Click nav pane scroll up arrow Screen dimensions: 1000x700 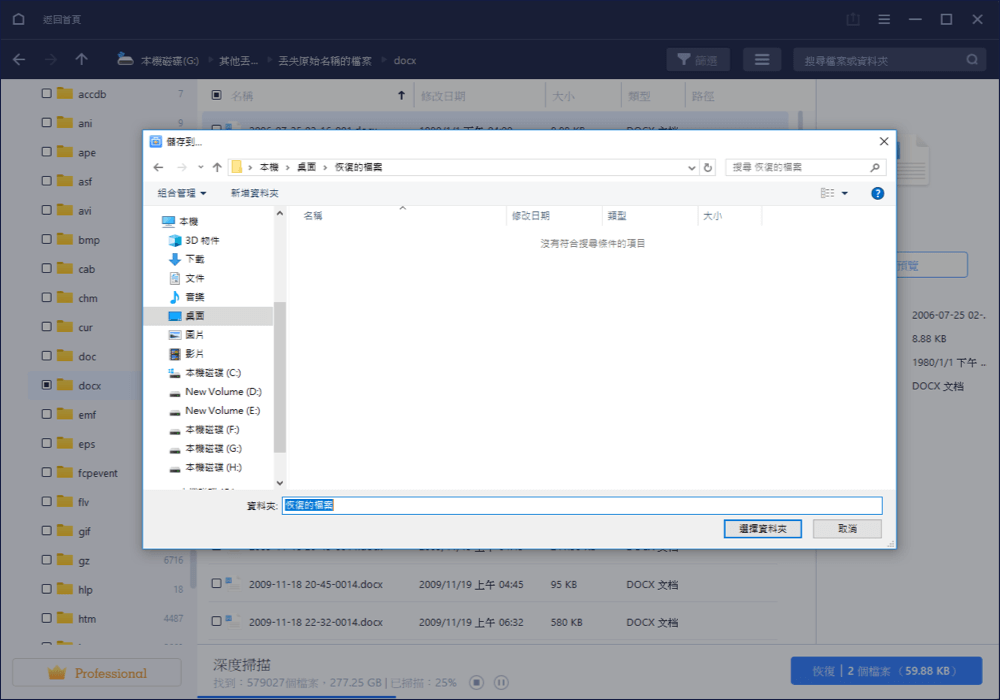(279, 214)
